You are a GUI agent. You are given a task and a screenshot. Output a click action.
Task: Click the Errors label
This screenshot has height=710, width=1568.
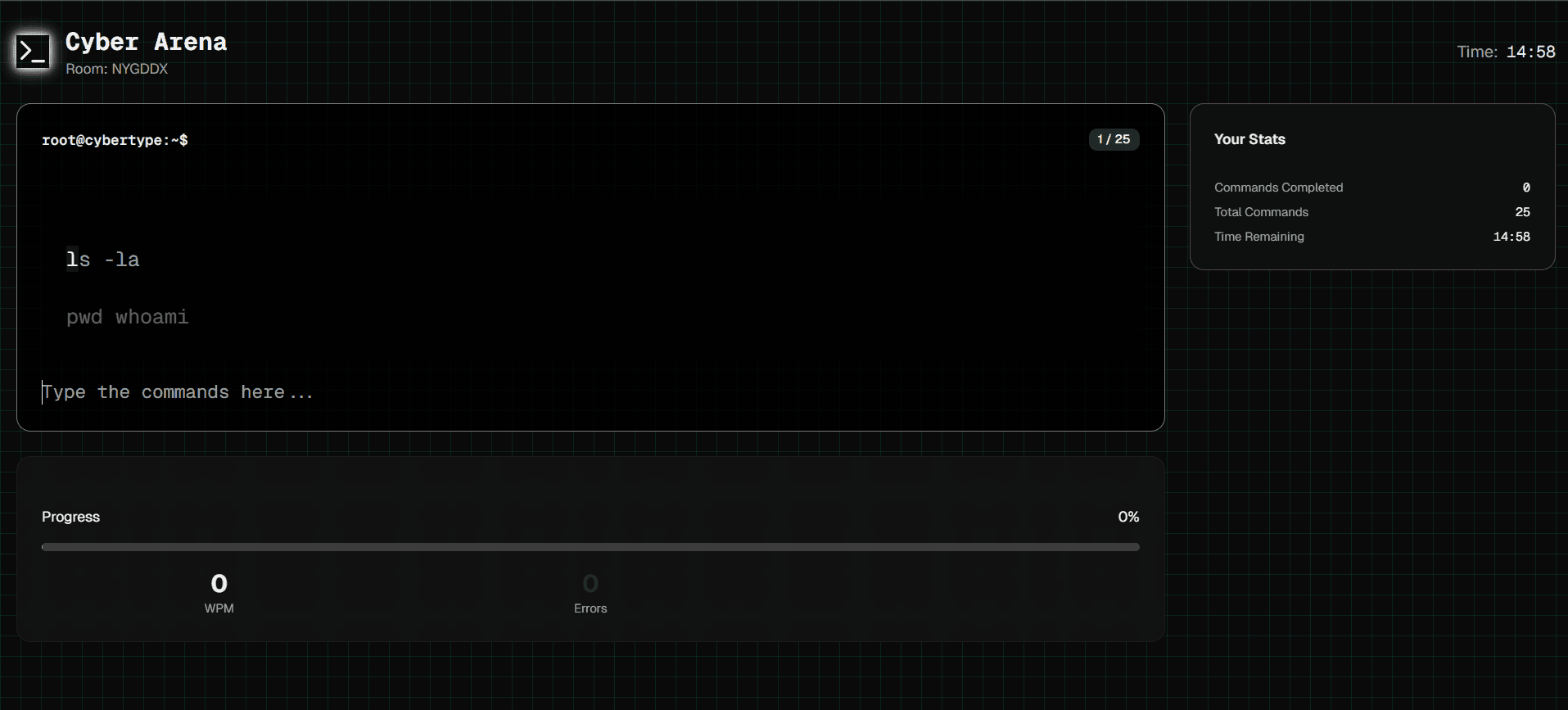(590, 608)
